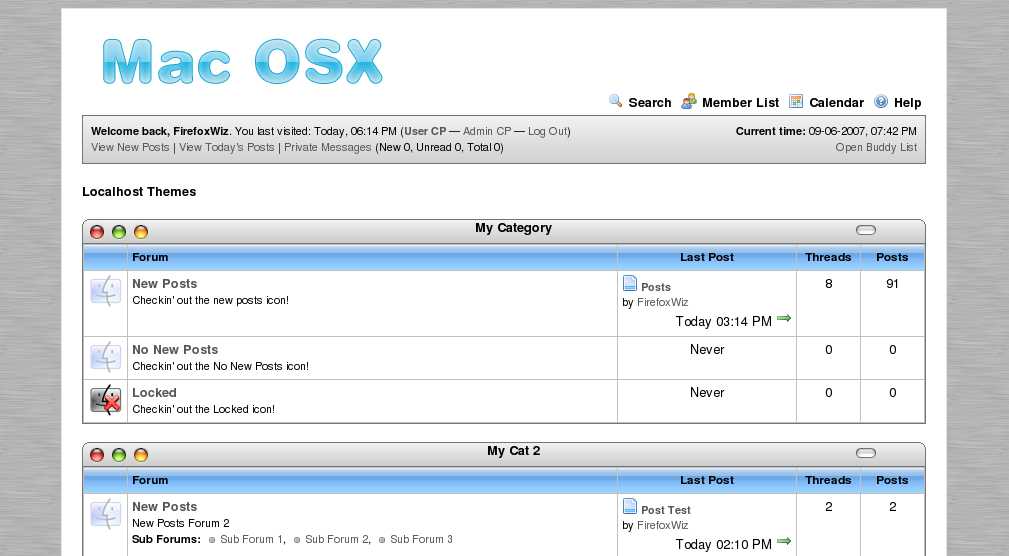This screenshot has width=1009, height=556.
Task: Go to Sub Forum 2
Action: coord(337,539)
